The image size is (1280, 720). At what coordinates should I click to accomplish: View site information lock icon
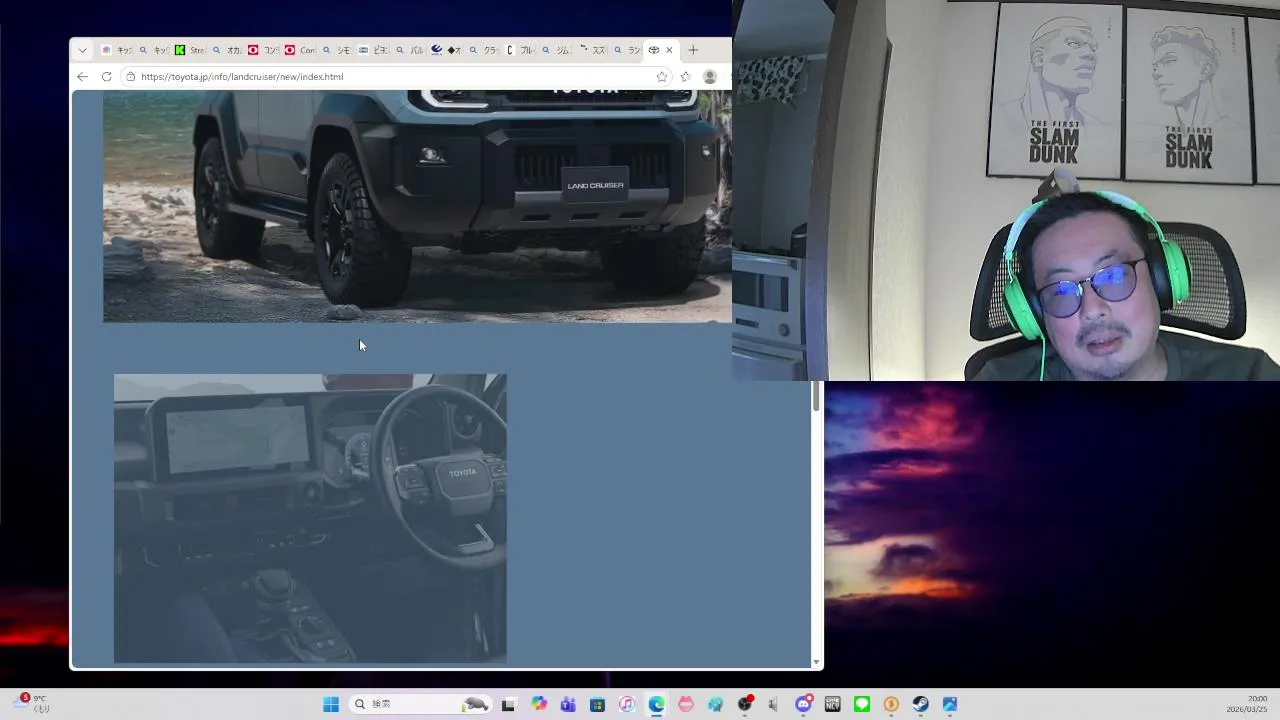pyautogui.click(x=130, y=76)
